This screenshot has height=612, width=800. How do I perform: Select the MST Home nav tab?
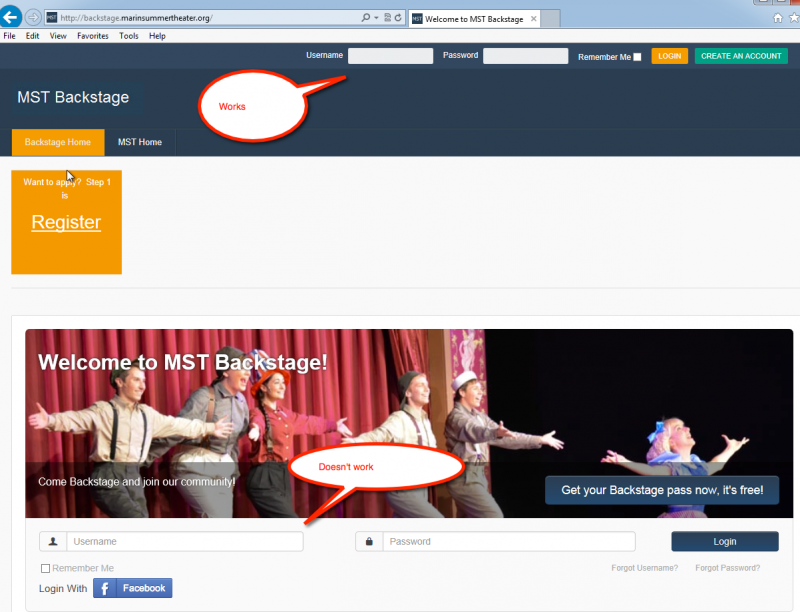click(x=140, y=142)
